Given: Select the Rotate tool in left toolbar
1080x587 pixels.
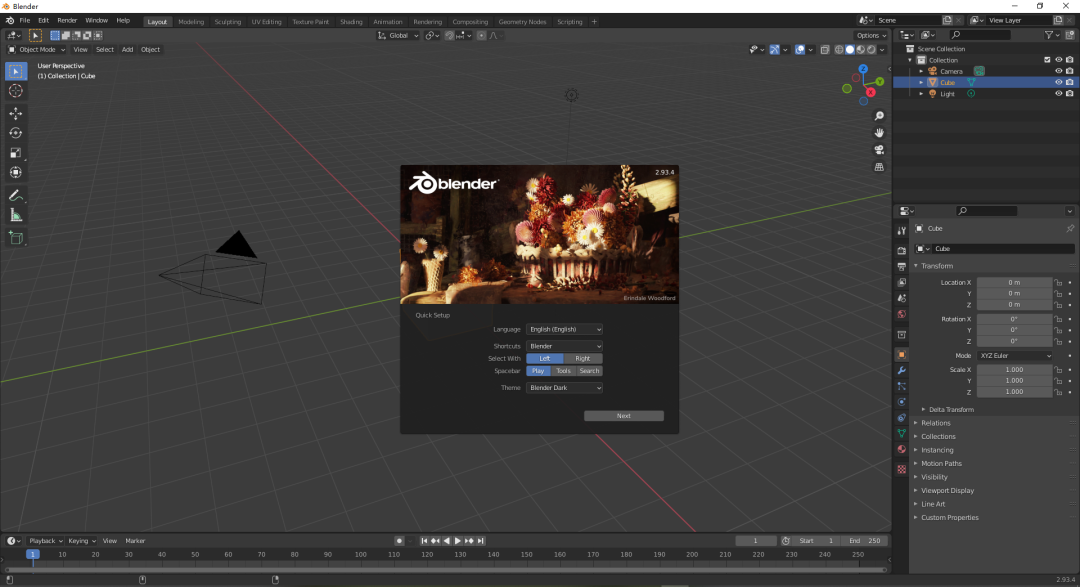Looking at the screenshot, I should (16, 133).
